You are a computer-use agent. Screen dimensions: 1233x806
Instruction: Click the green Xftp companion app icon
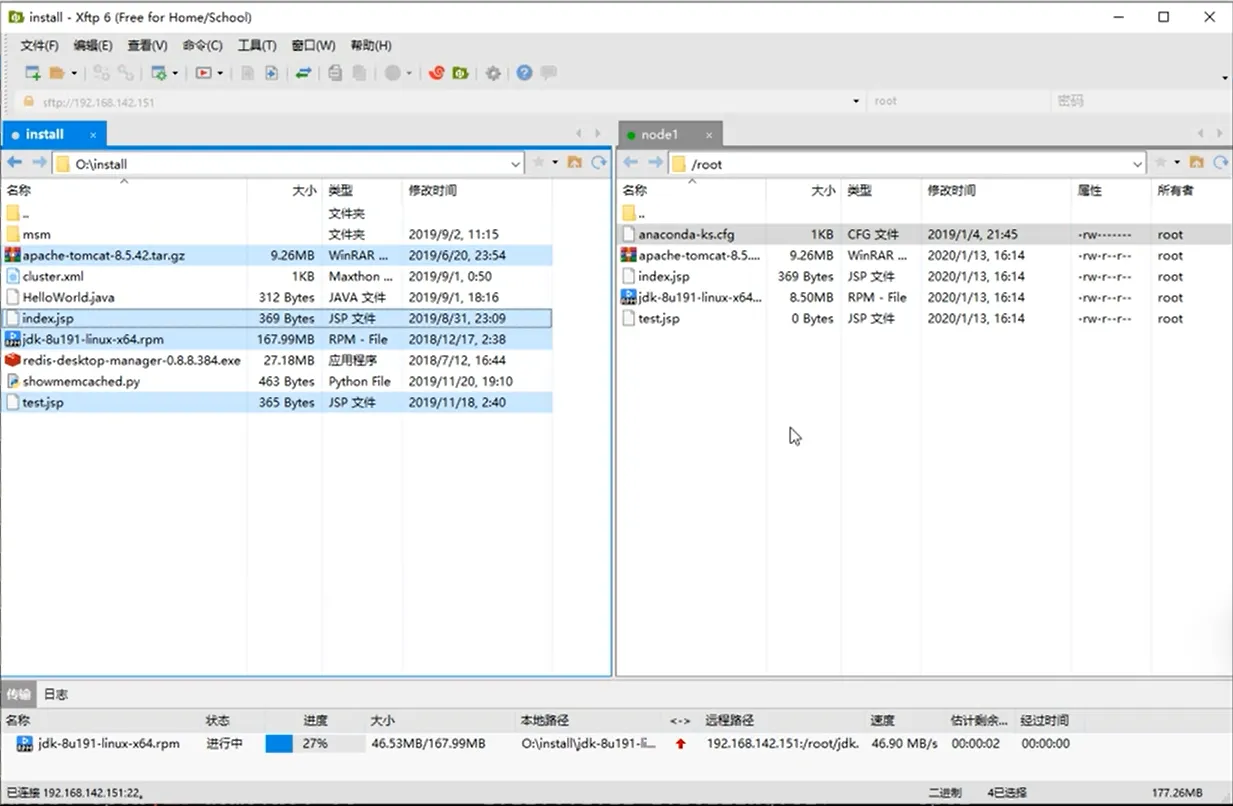(x=460, y=73)
